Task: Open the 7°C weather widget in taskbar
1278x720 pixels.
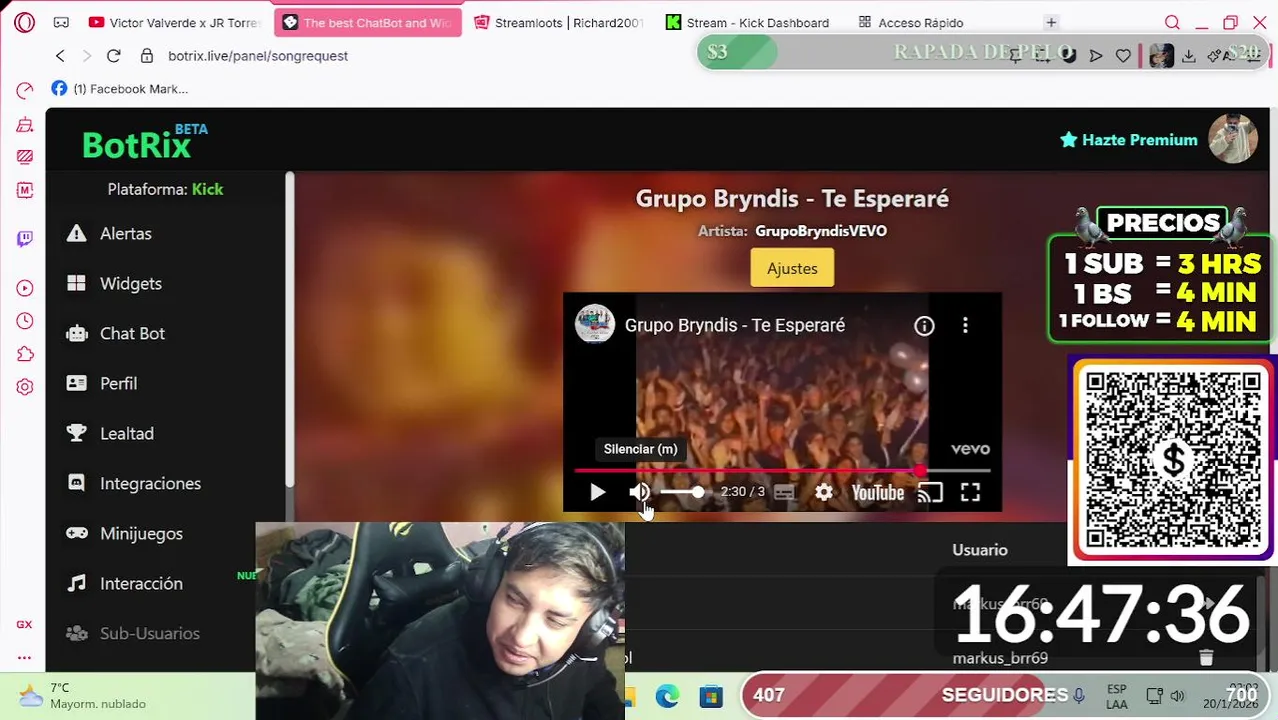Action: tap(82, 696)
